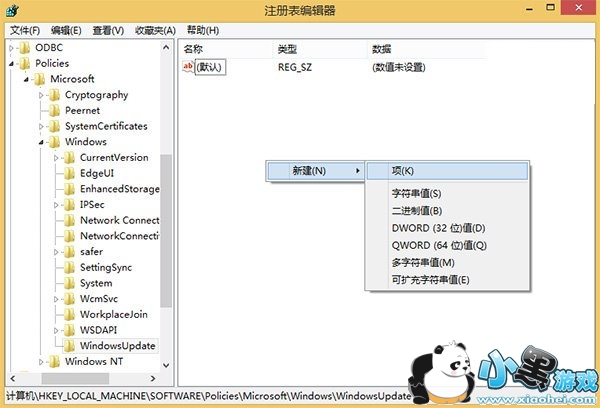Viewport: 600px width, 408px height.
Task: Collapse the Microsoft tree node
Action: [x=26, y=80]
